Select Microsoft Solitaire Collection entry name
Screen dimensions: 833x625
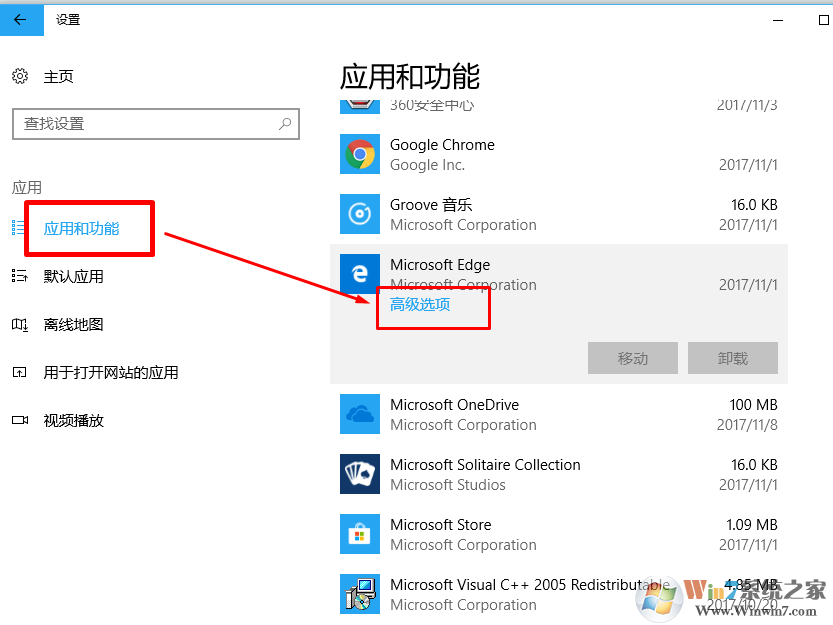[x=485, y=465]
